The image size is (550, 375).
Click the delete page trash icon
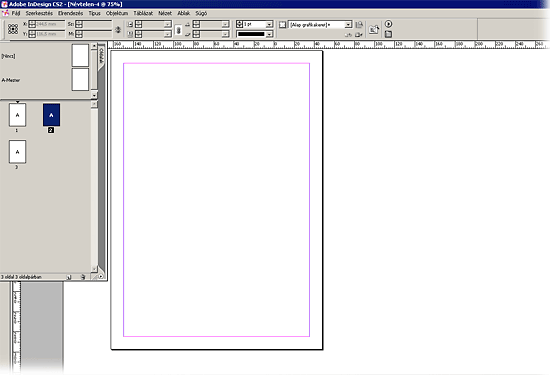click(83, 277)
